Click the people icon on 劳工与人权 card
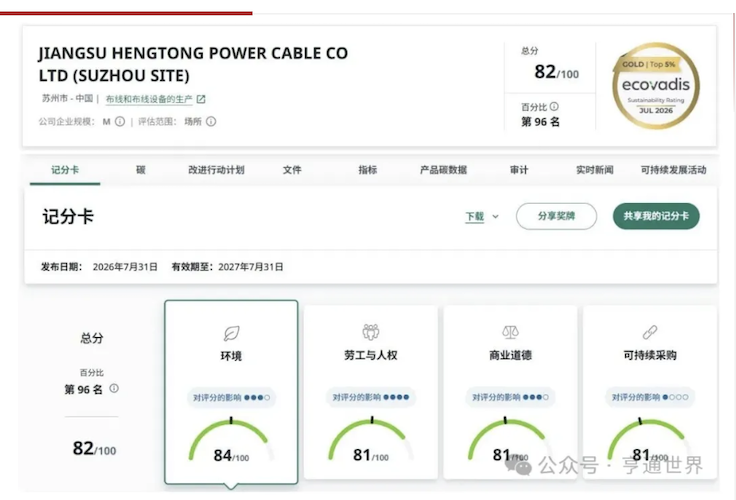The width and height of the screenshot is (736, 500). [x=371, y=332]
